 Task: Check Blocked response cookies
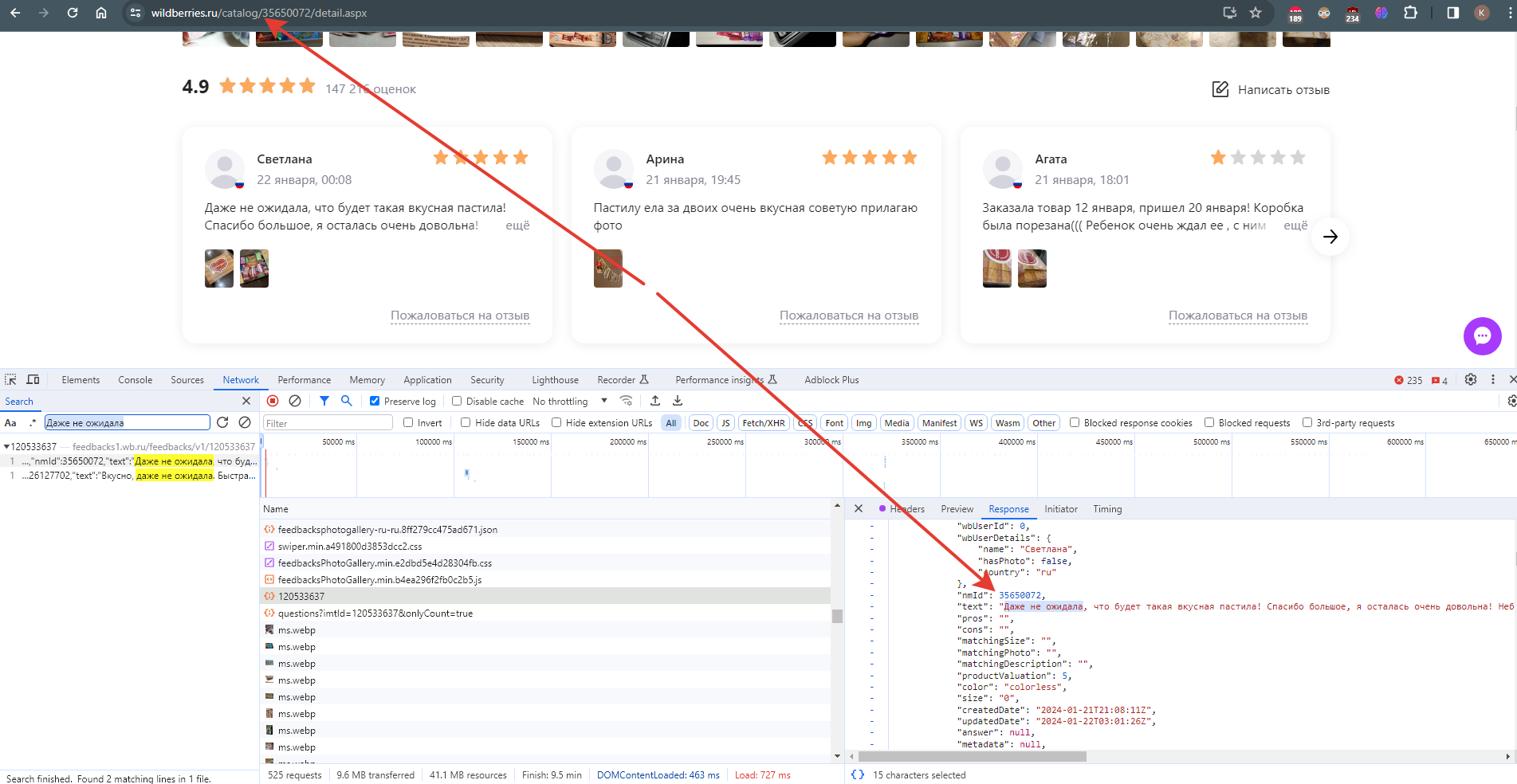(x=1075, y=423)
